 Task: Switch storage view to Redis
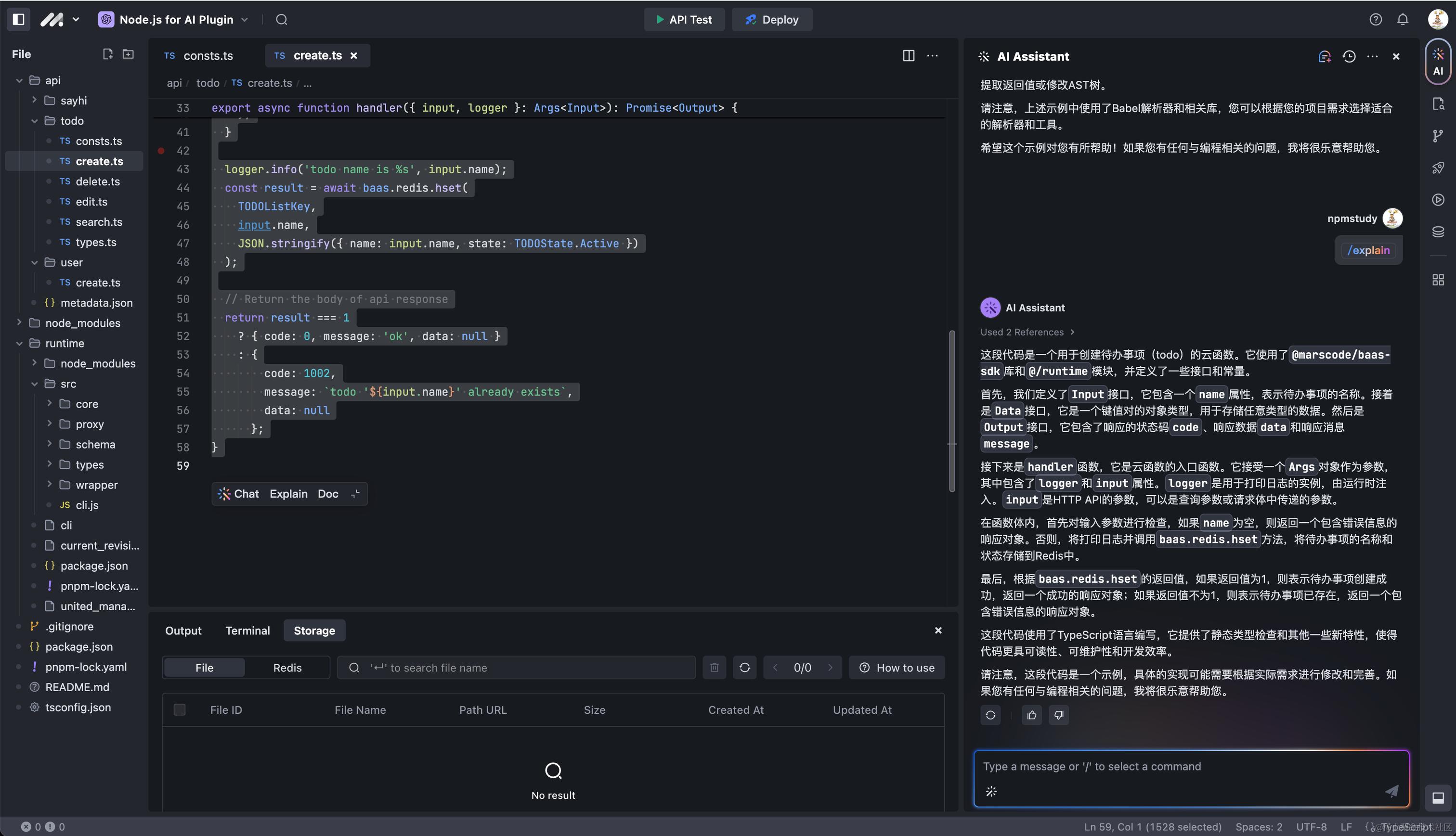287,668
